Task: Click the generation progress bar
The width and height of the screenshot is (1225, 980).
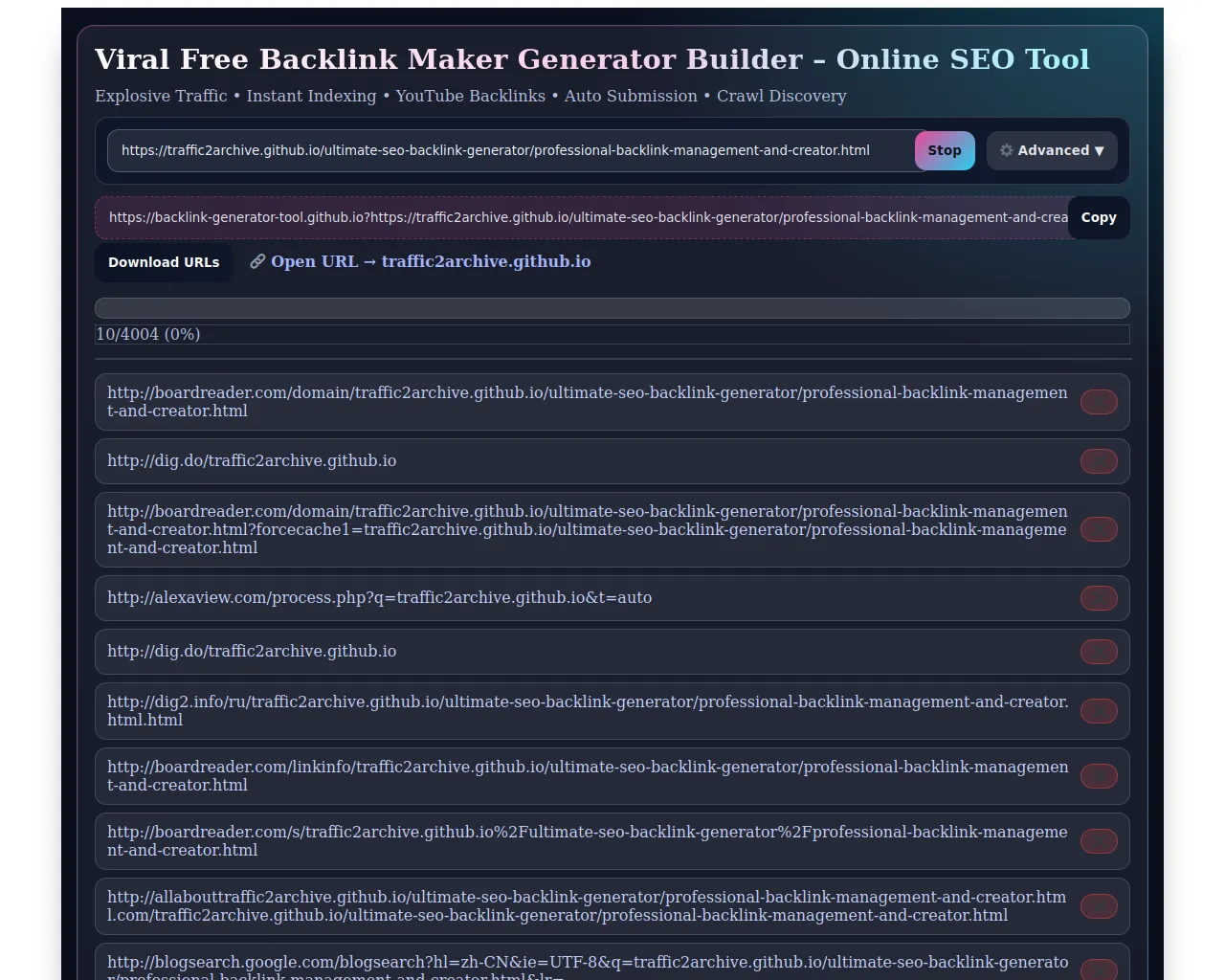Action: tap(612, 308)
